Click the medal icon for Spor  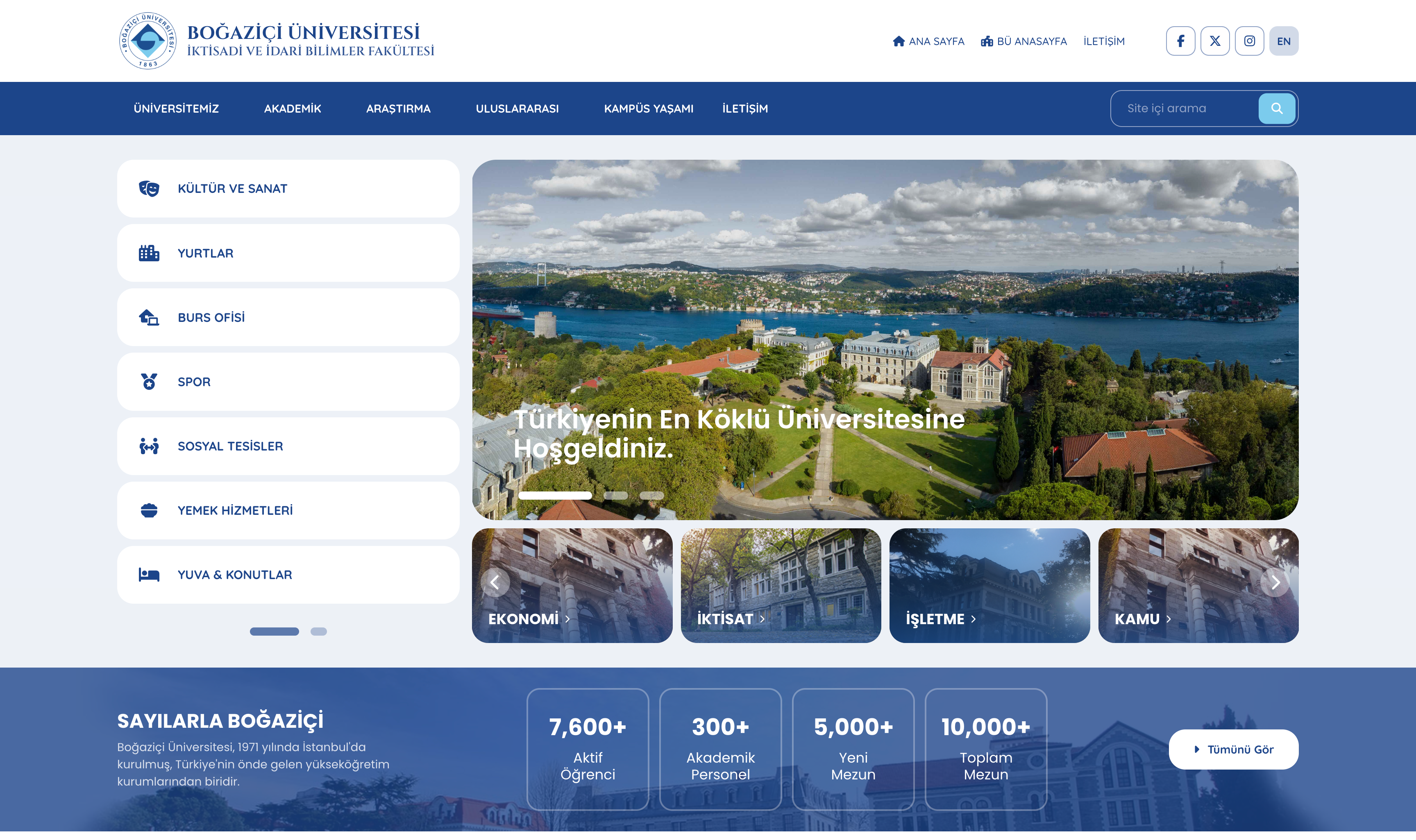(149, 382)
